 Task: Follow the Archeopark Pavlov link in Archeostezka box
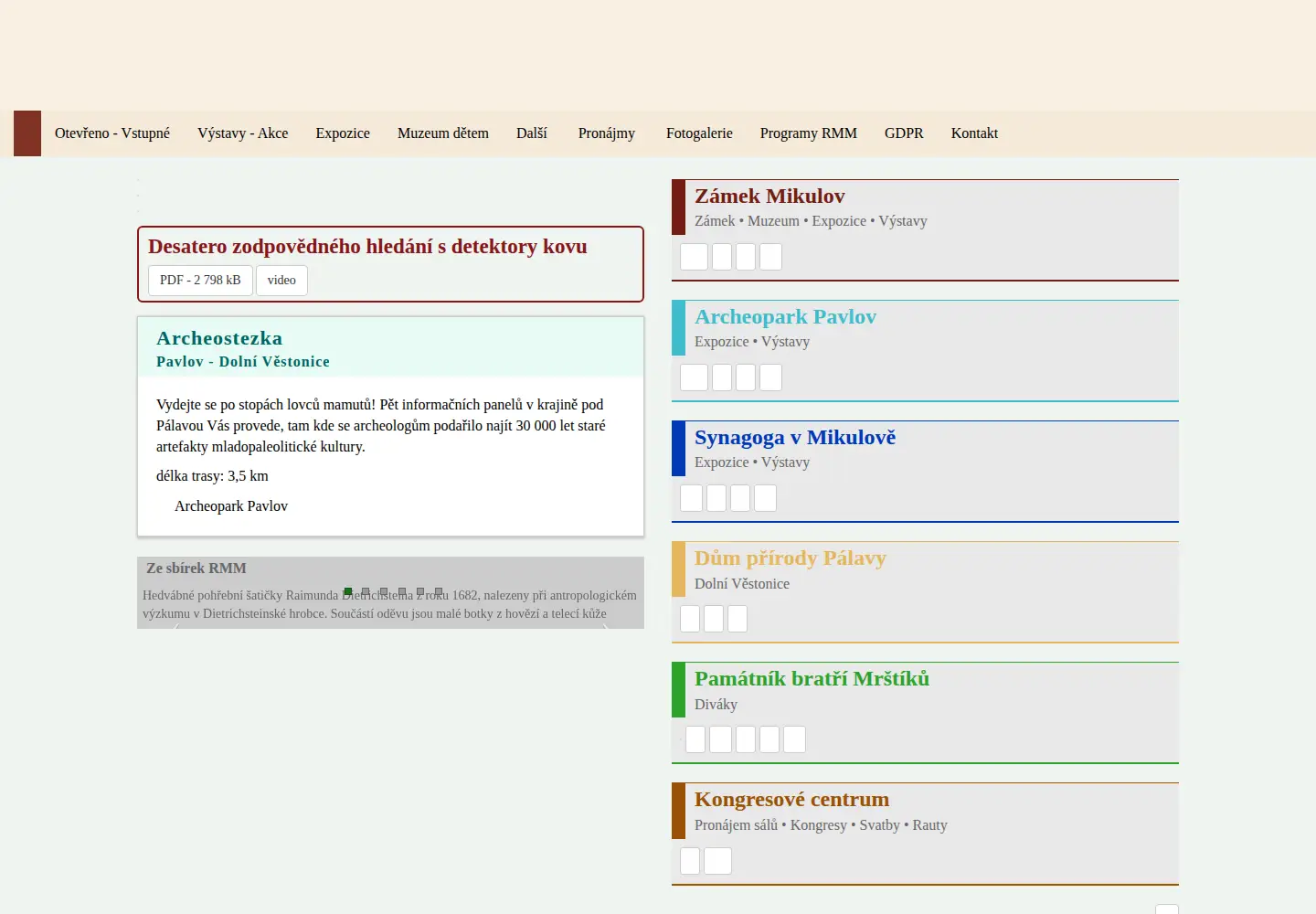coord(231,506)
